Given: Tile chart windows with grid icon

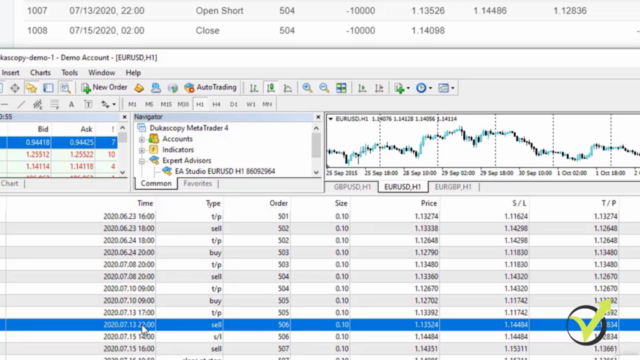Looking at the screenshot, I should (341, 88).
